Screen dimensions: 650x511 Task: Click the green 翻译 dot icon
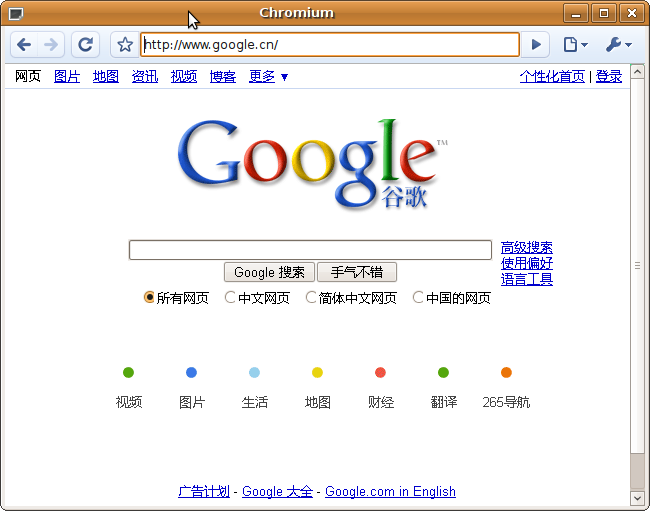(x=444, y=373)
